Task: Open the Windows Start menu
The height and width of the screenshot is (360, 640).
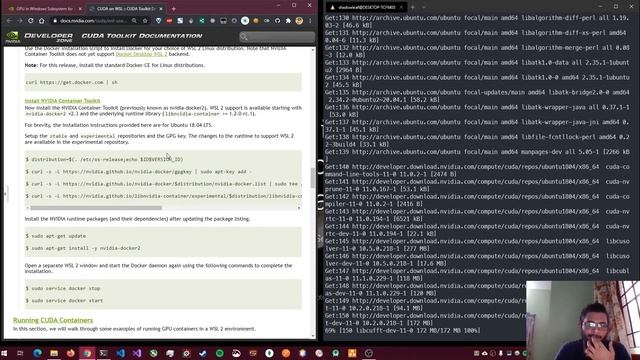Action: point(4,353)
